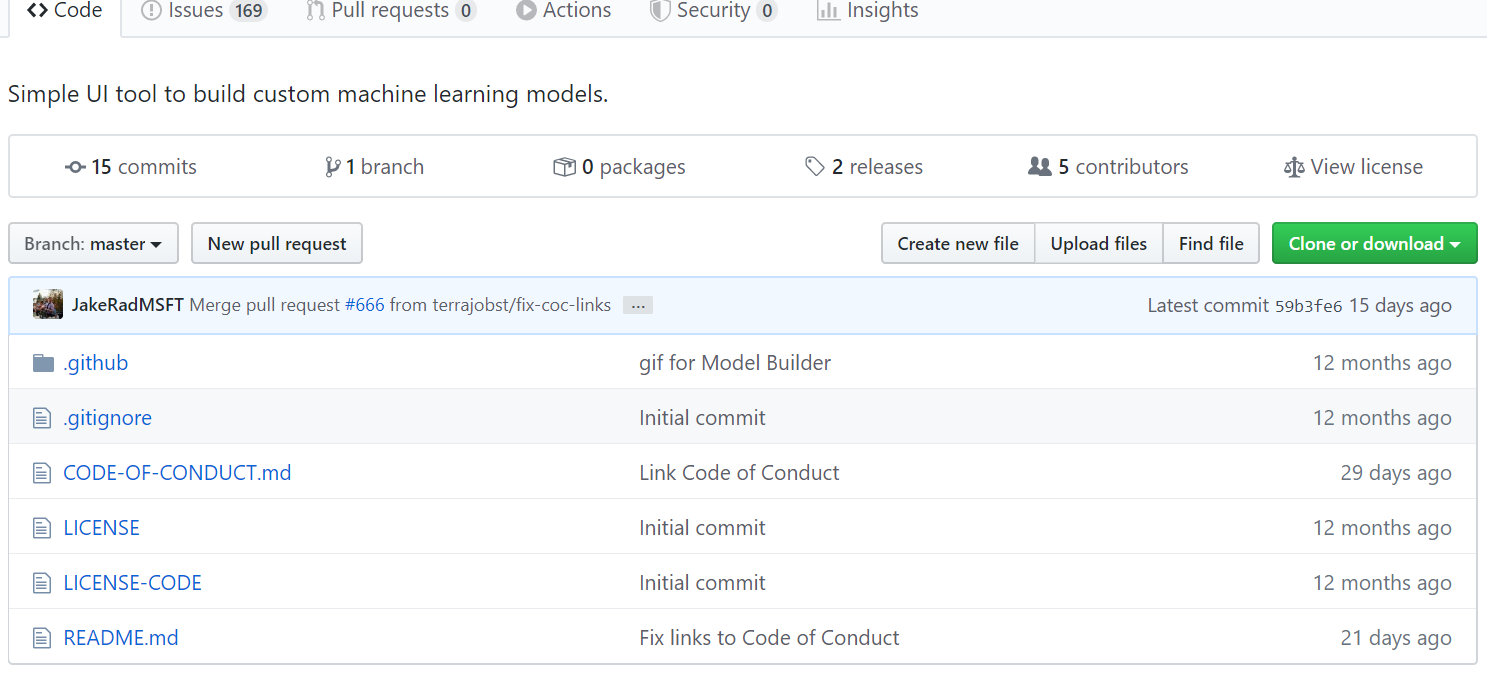Click the commits history icon
Image resolution: width=1487 pixels, height=674 pixels.
pos(76,167)
